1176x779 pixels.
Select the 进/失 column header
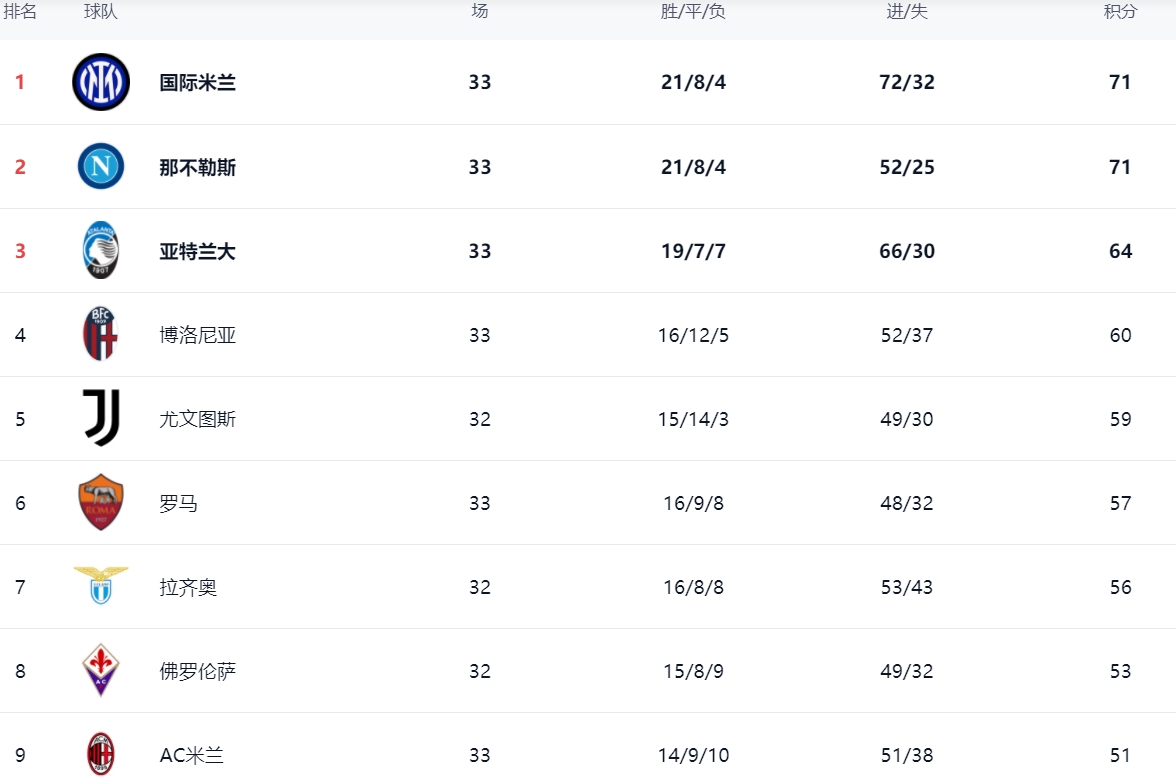coord(907,12)
